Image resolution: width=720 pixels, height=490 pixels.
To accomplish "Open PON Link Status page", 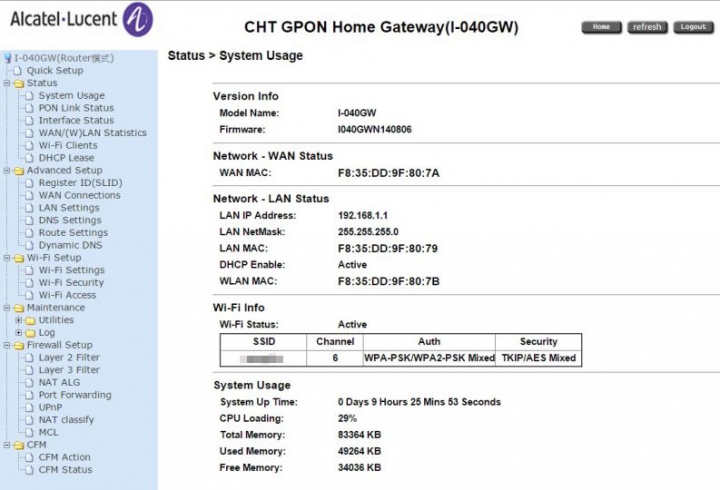I will coord(76,108).
